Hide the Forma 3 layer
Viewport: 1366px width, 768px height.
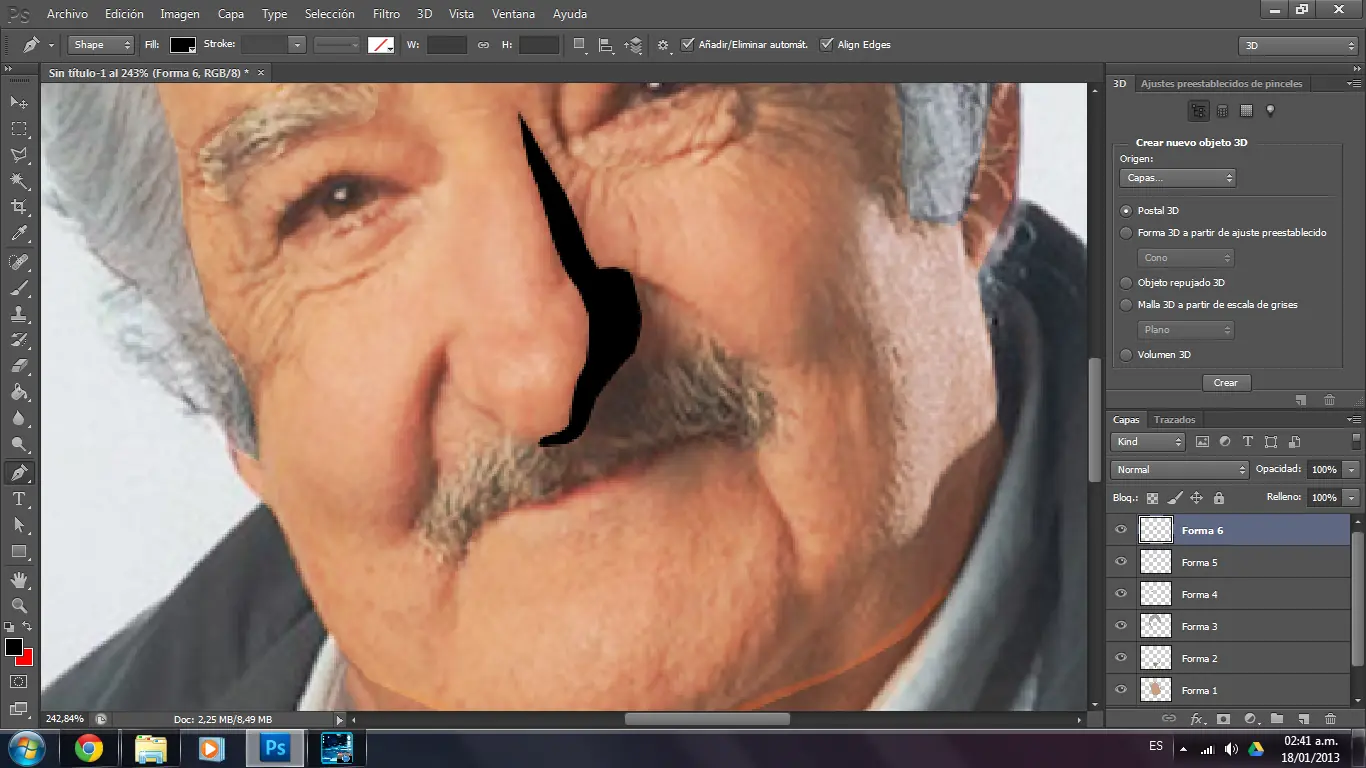tap(1121, 626)
